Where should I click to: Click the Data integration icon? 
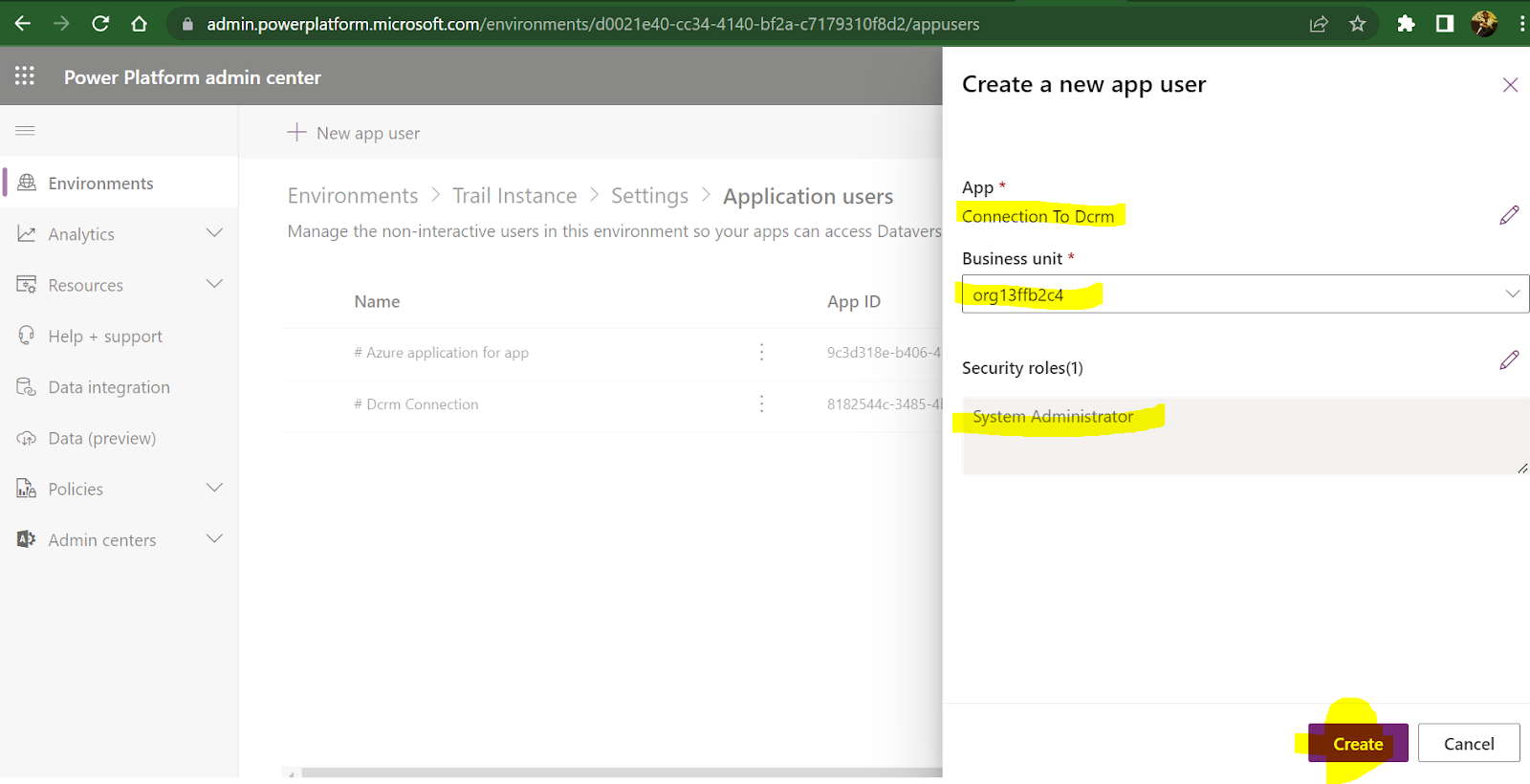click(x=27, y=387)
